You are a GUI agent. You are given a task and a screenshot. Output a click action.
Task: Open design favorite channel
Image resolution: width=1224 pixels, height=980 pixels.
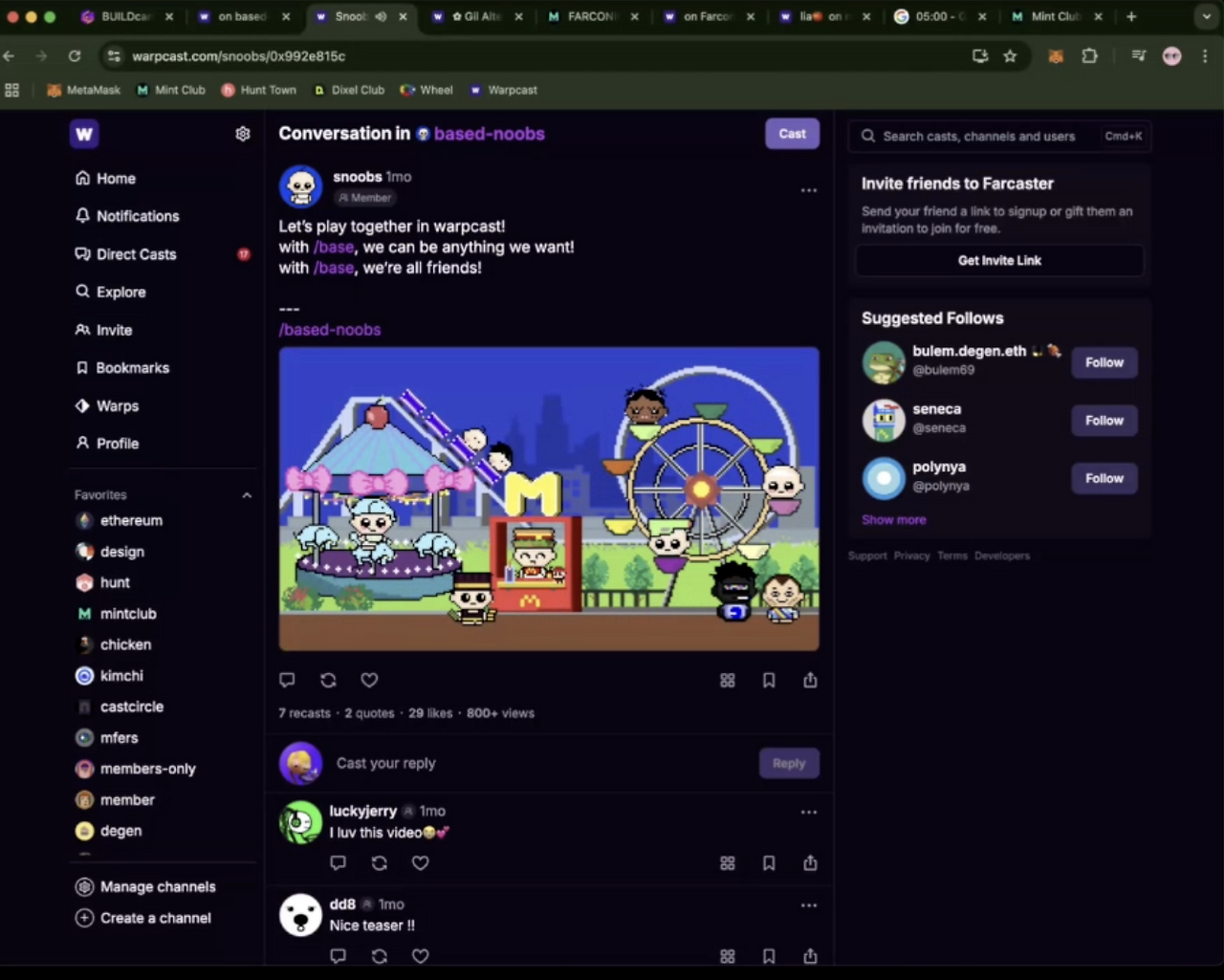(110, 552)
